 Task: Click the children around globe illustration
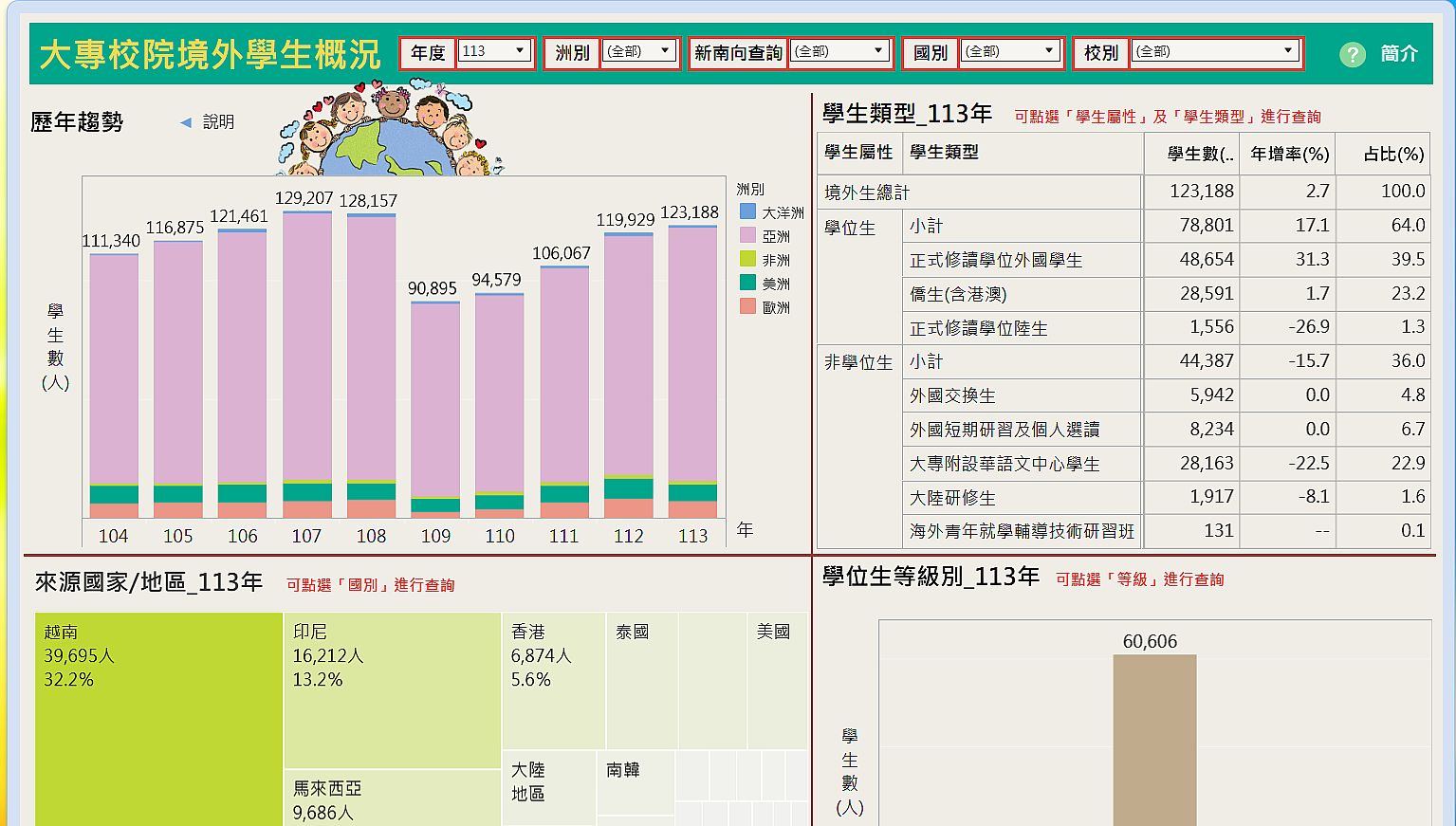(389, 133)
